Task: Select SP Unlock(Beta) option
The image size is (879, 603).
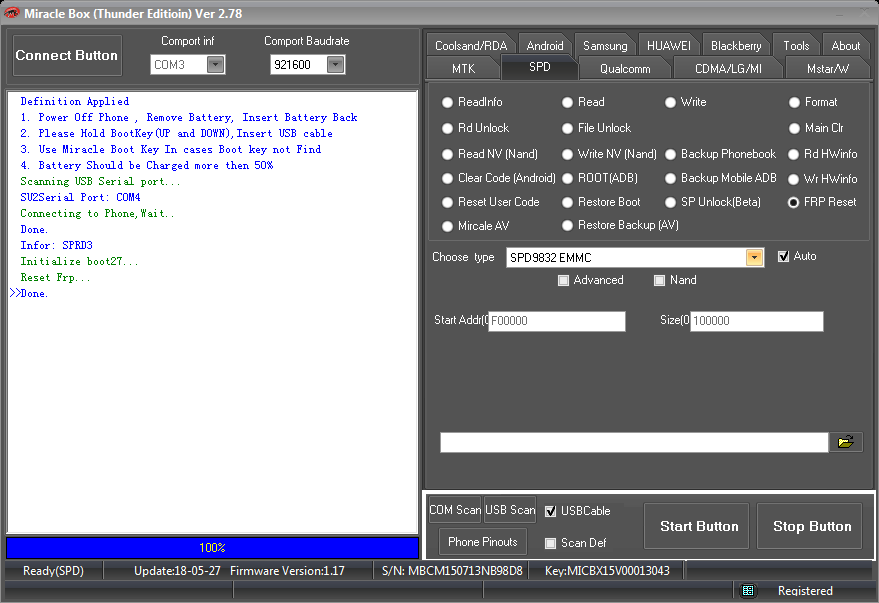Action: coord(670,202)
